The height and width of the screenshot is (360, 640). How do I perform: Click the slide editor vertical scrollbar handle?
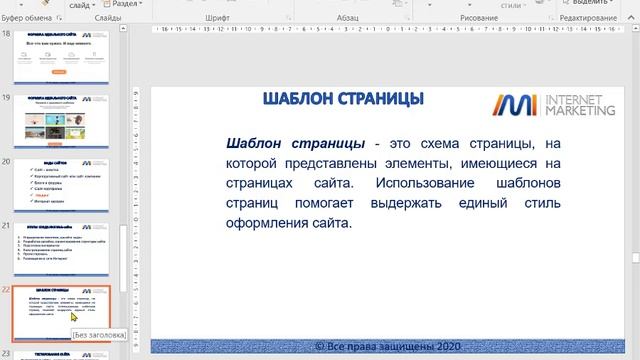[x=636, y=258]
